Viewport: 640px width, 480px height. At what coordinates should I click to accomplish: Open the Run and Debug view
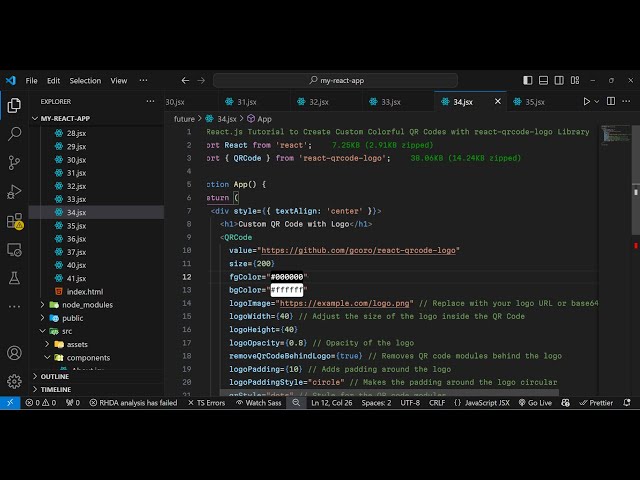click(14, 191)
